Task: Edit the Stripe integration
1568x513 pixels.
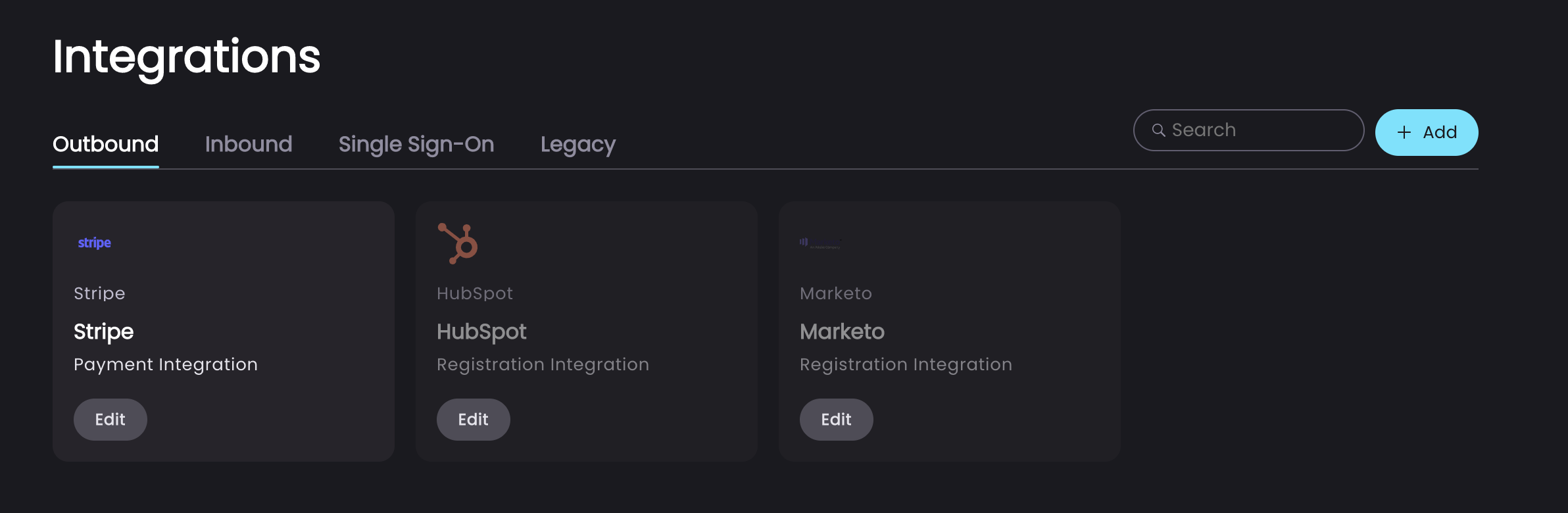Action: pyautogui.click(x=110, y=420)
